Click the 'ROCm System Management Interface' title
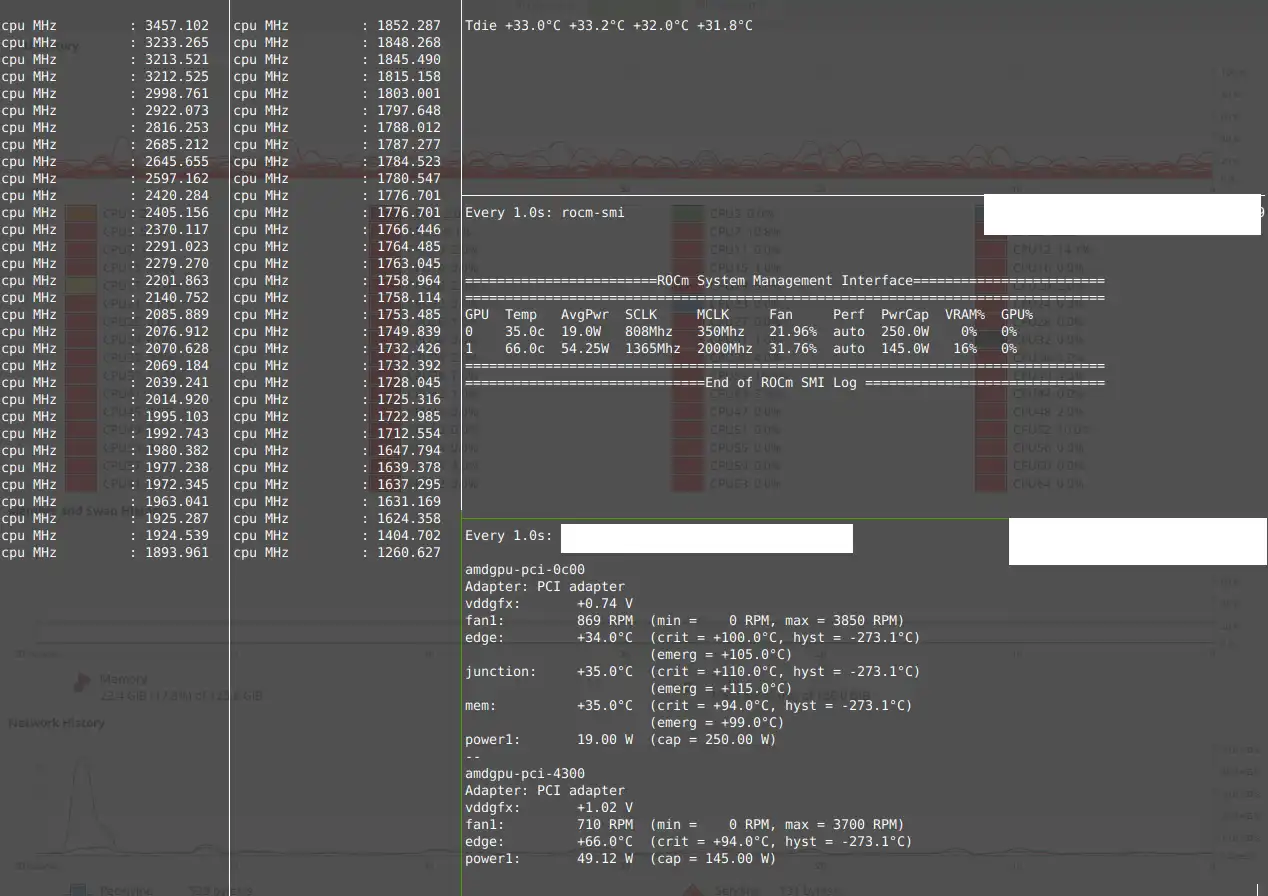This screenshot has height=896, width=1268. coord(785,280)
